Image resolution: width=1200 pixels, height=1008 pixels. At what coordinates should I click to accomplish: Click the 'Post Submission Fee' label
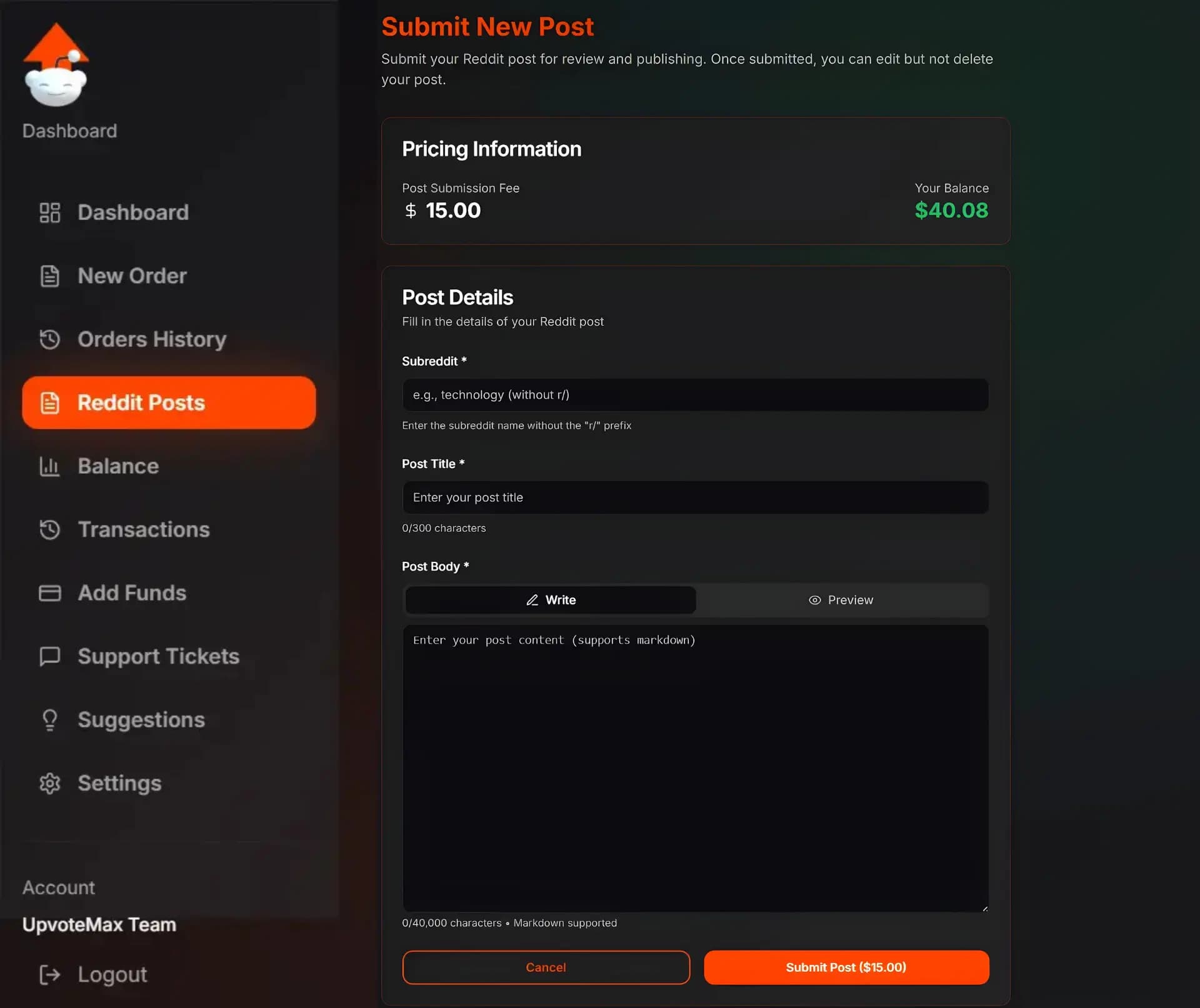click(461, 188)
